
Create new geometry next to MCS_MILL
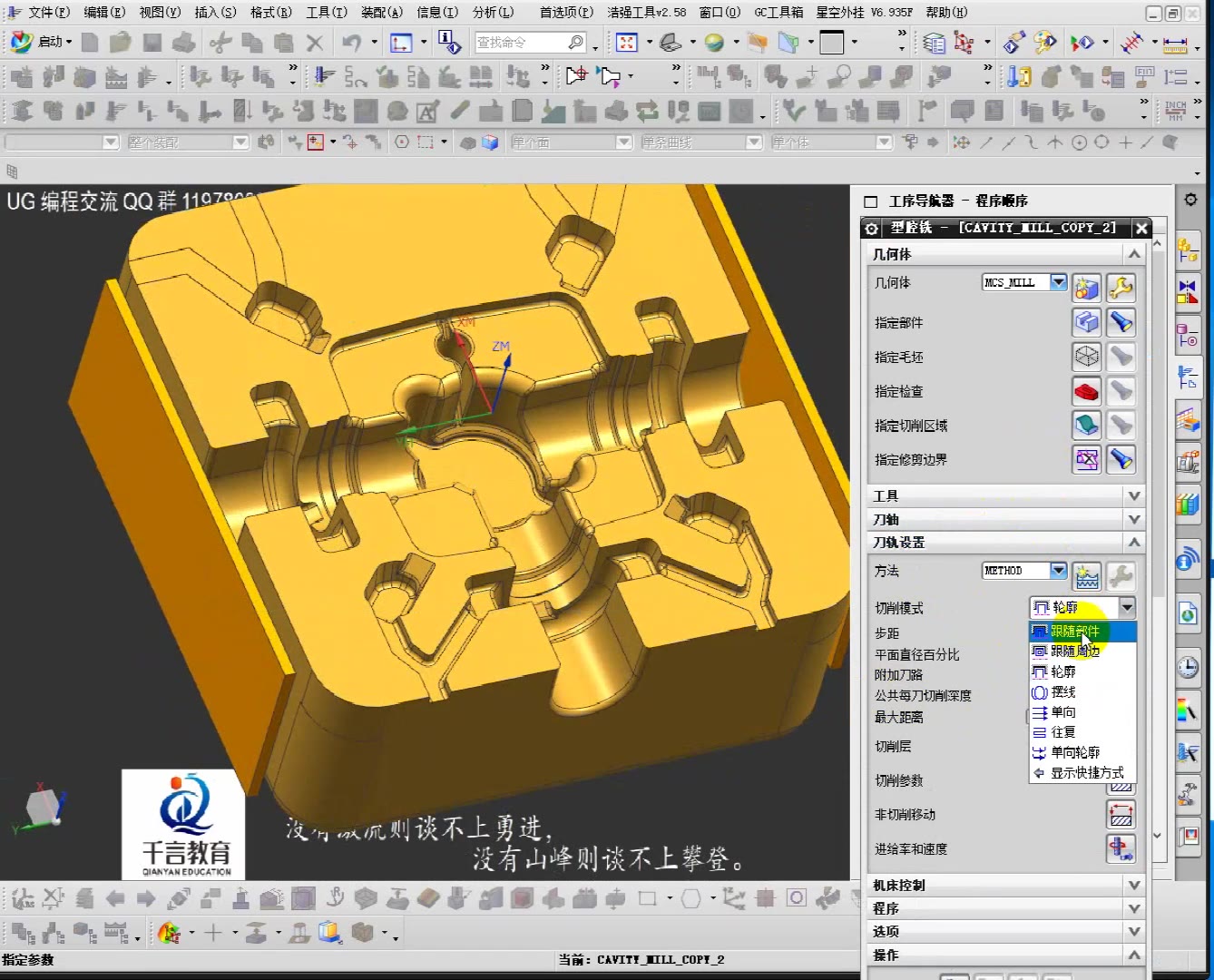(1086, 288)
